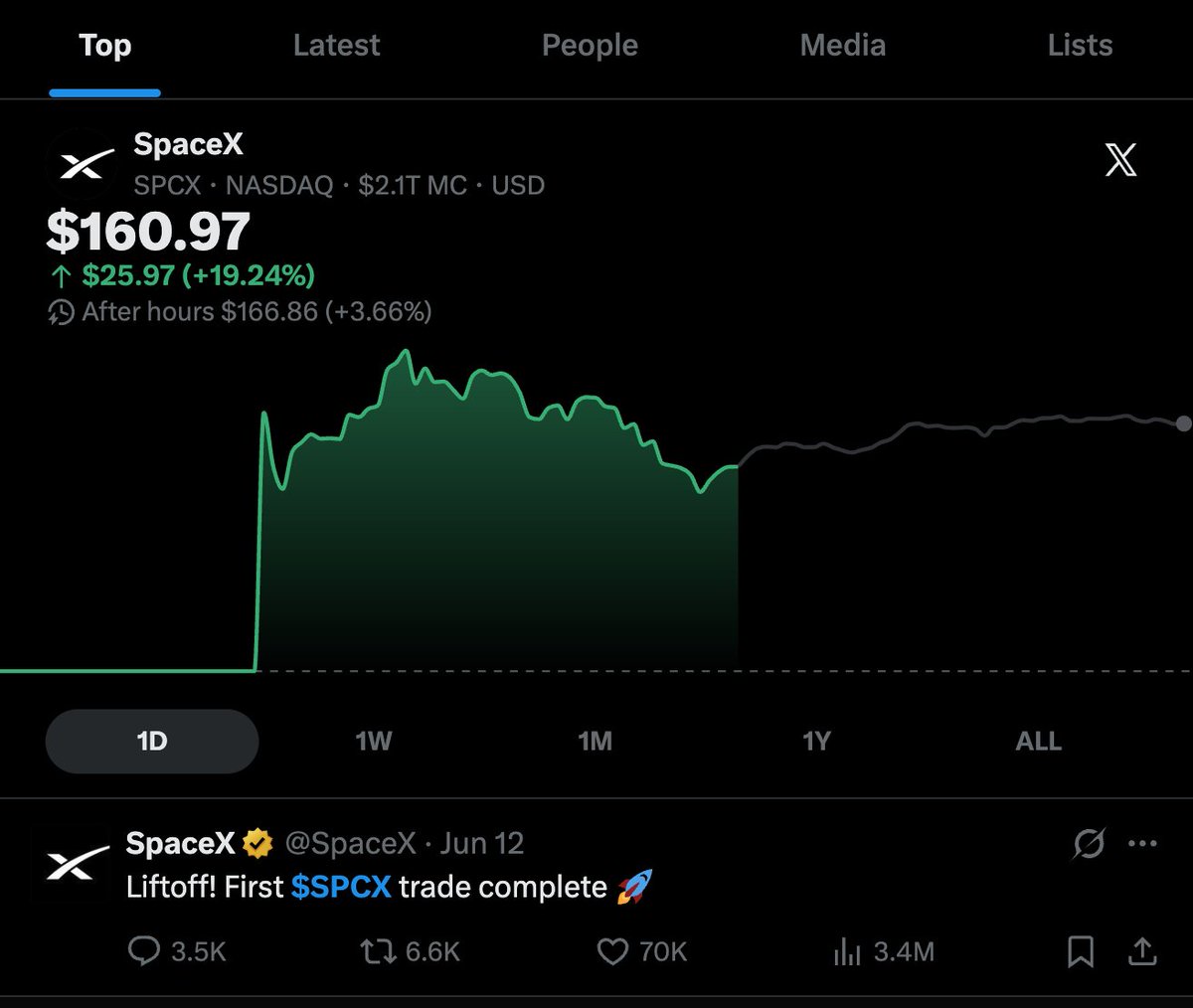This screenshot has width=1193, height=1008.
Task: Share the SpaceX tweet
Action: [x=1143, y=951]
